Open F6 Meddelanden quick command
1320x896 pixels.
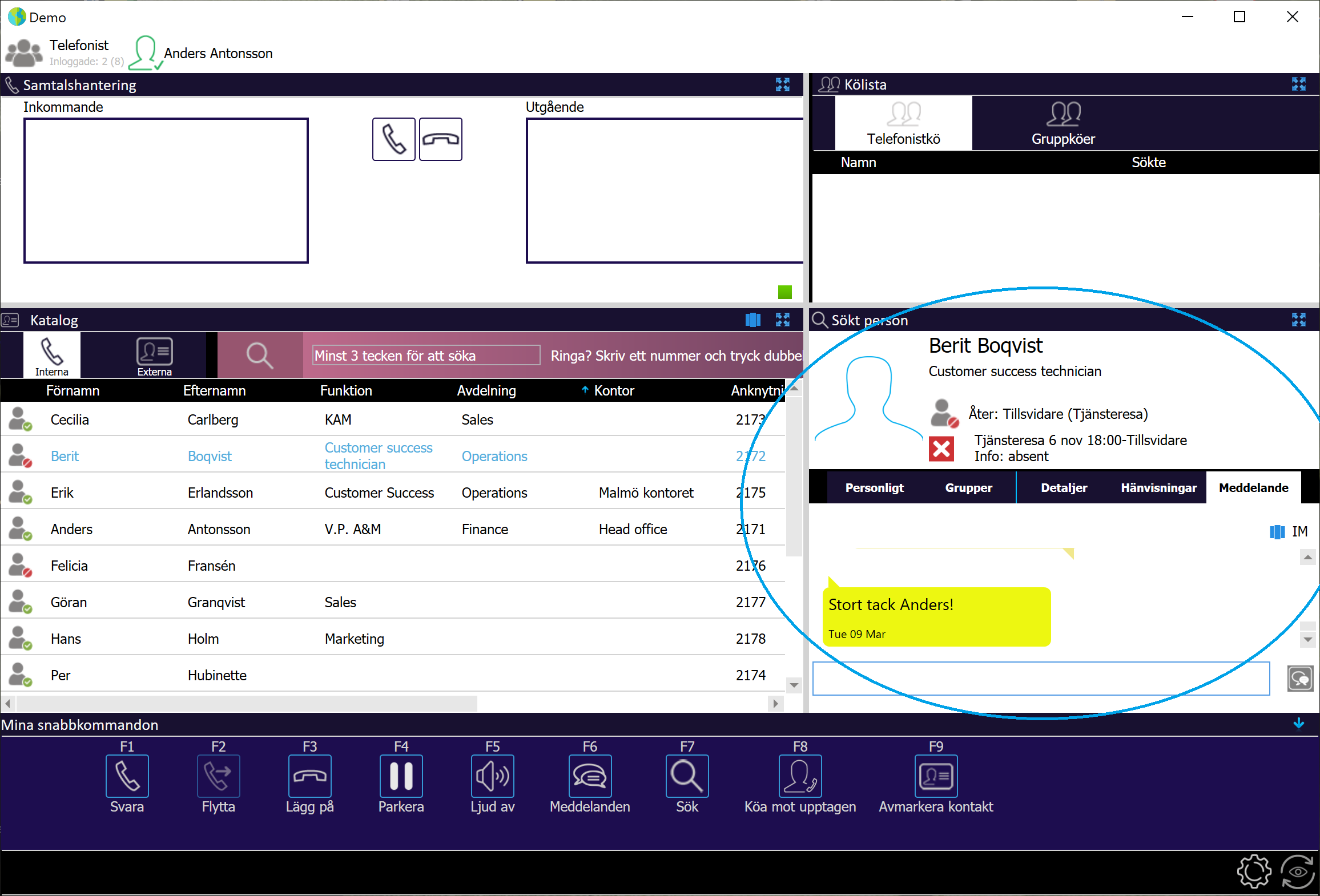tap(590, 776)
